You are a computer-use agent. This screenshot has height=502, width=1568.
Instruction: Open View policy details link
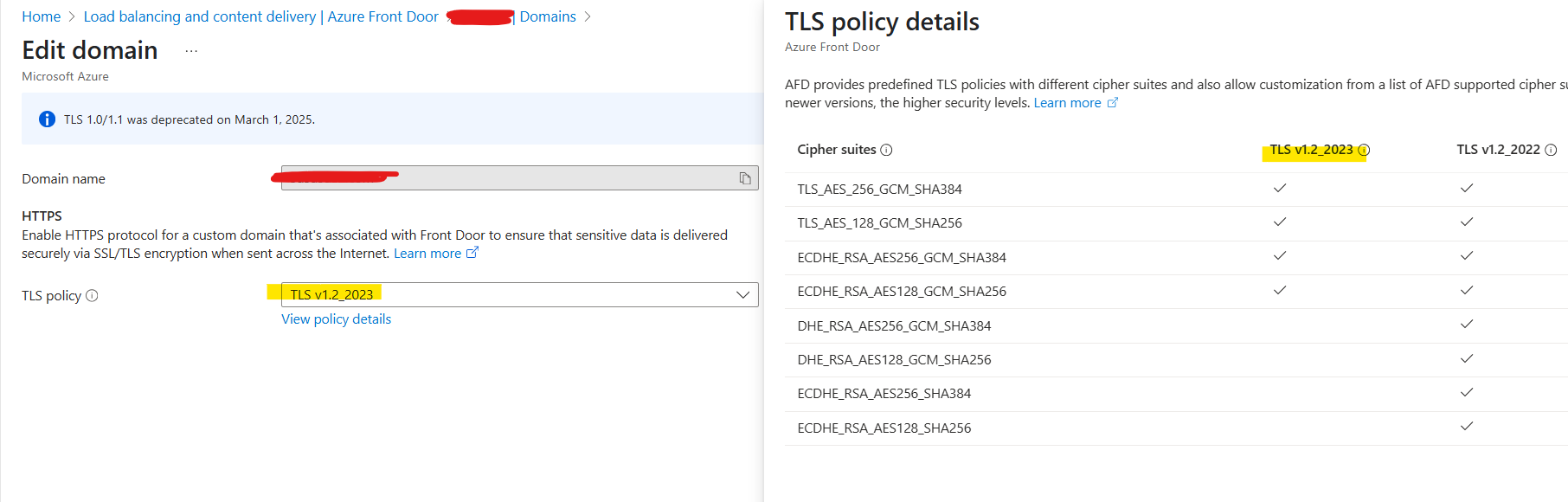(336, 319)
